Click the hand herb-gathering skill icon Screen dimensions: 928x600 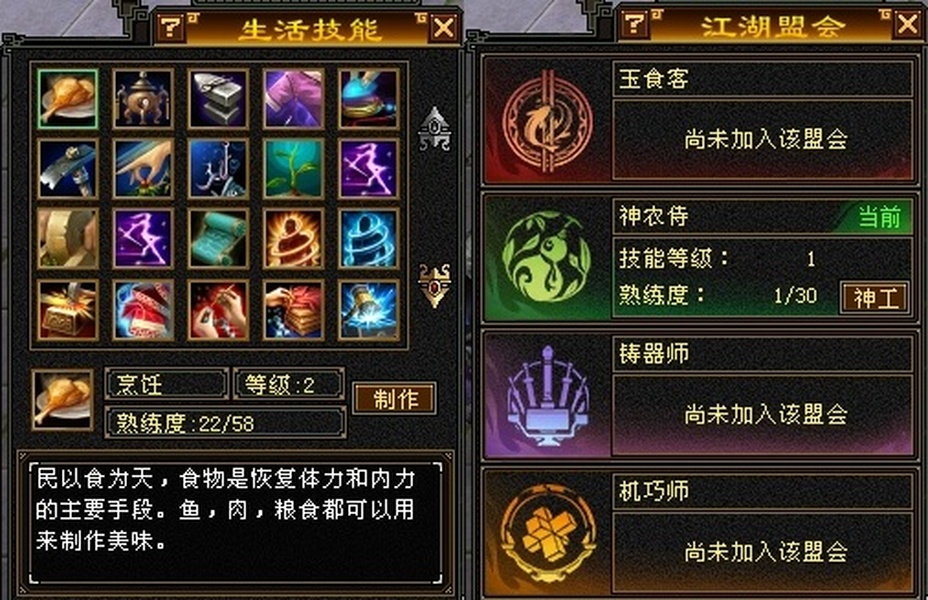click(x=143, y=169)
